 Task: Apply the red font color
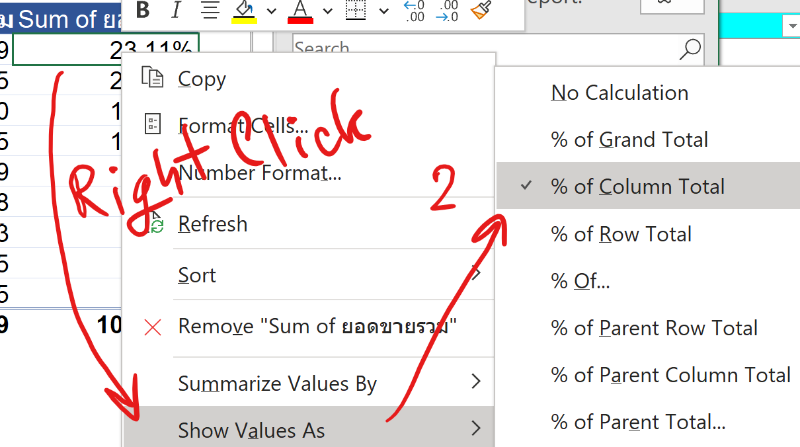(x=299, y=11)
